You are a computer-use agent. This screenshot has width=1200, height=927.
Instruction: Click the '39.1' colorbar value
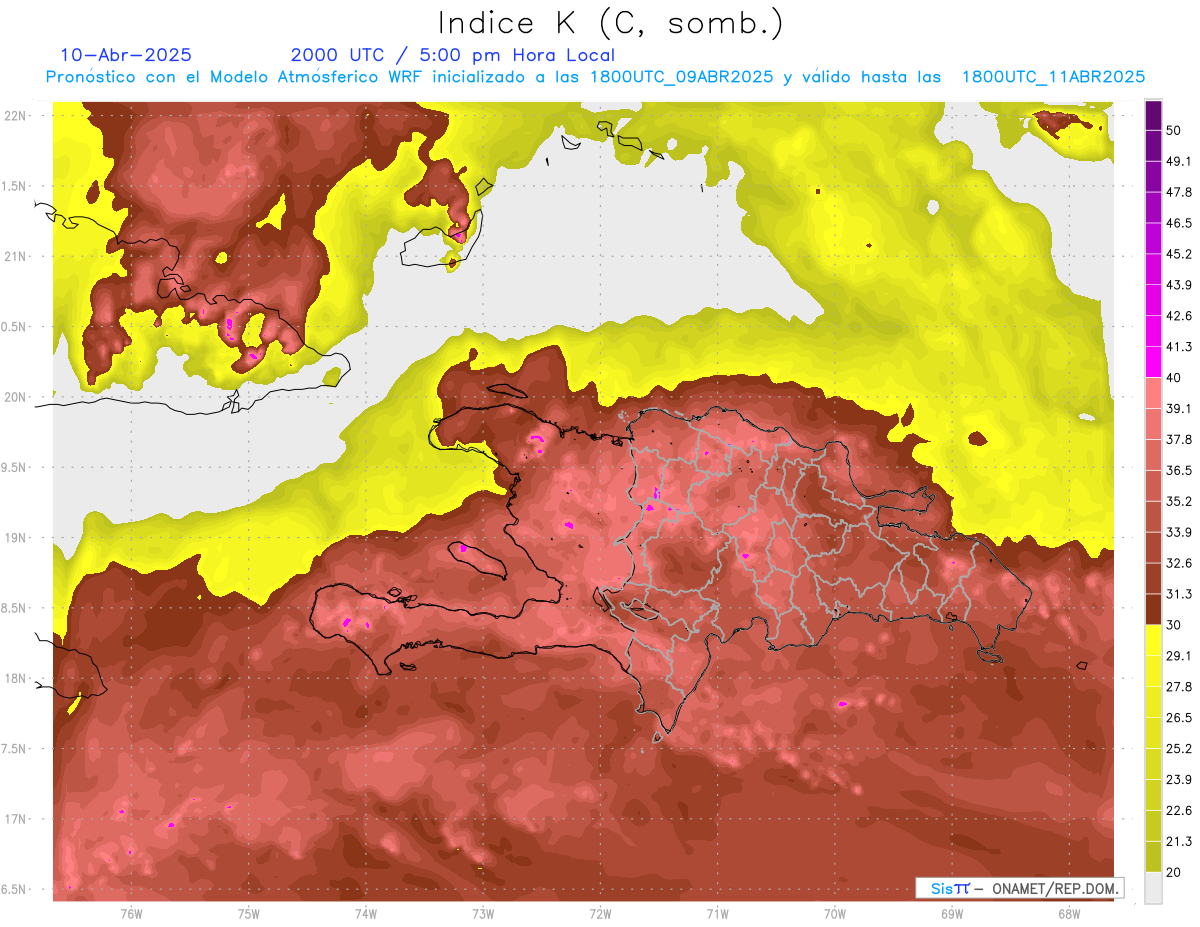[x=1179, y=409]
